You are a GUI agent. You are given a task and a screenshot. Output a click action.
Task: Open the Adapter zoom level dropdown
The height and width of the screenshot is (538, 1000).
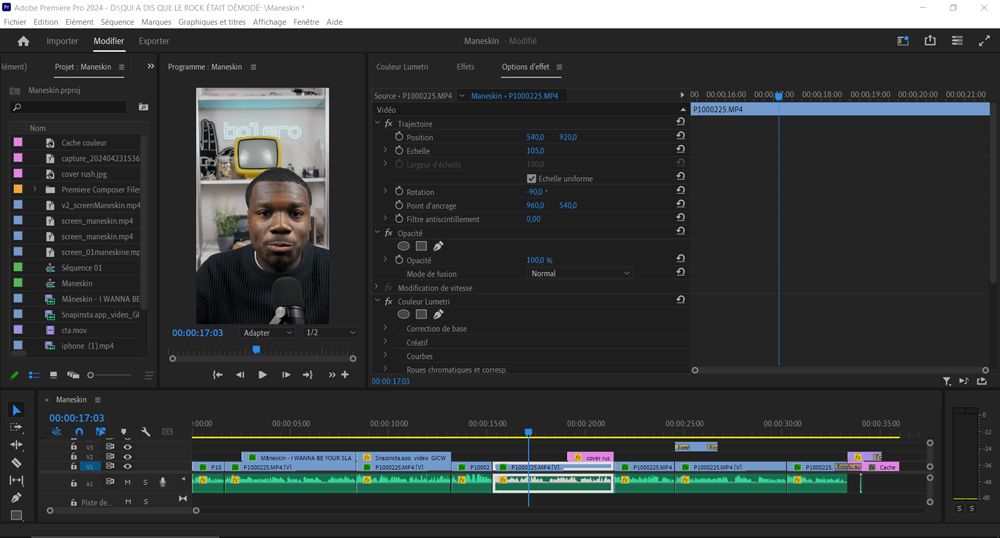(268, 333)
